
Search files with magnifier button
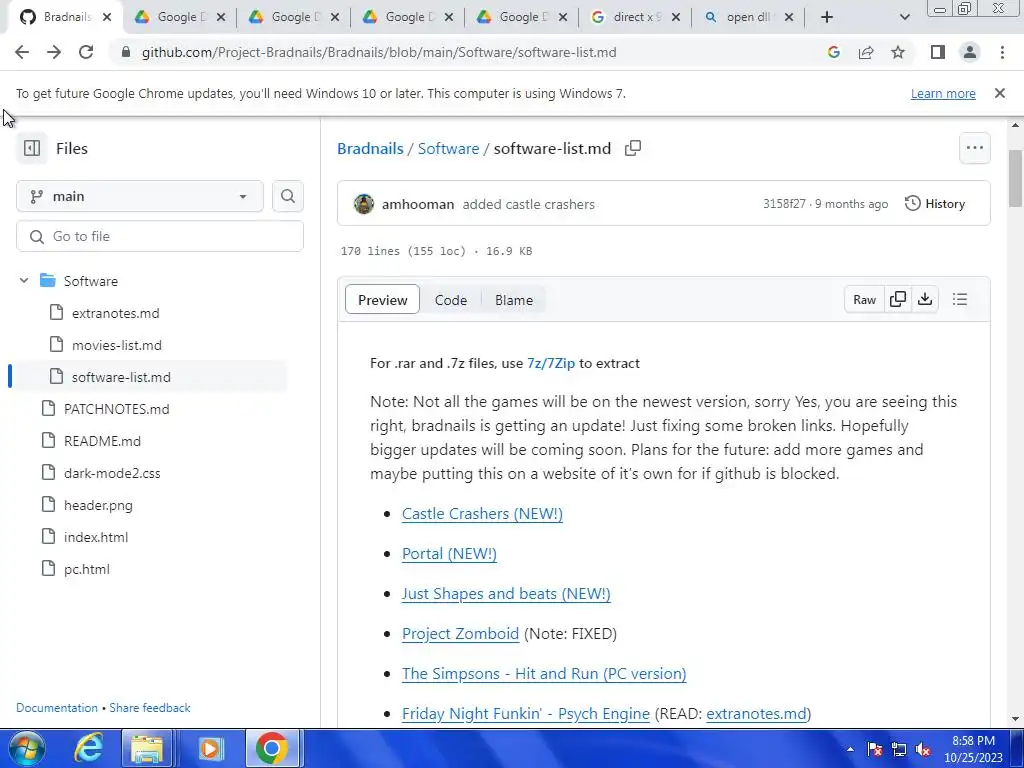tap(288, 196)
